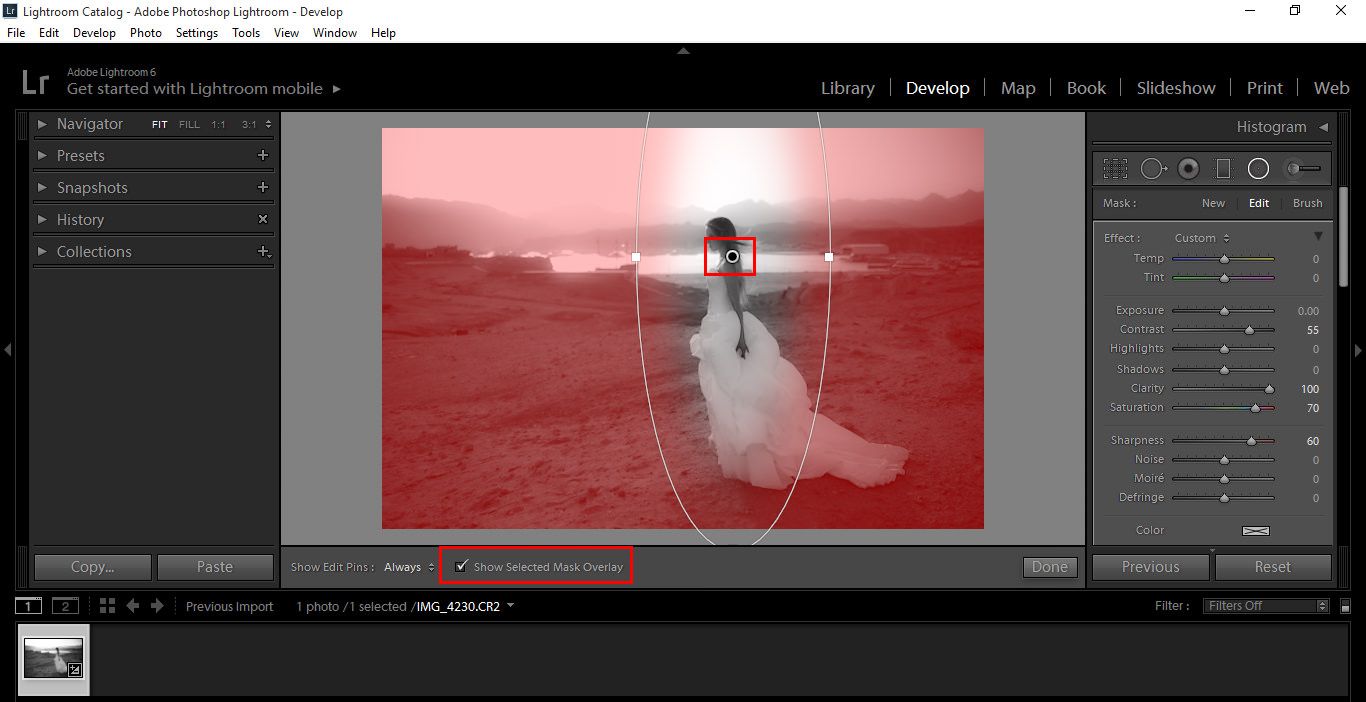This screenshot has width=1366, height=702.
Task: Click the Done button
Action: point(1050,567)
